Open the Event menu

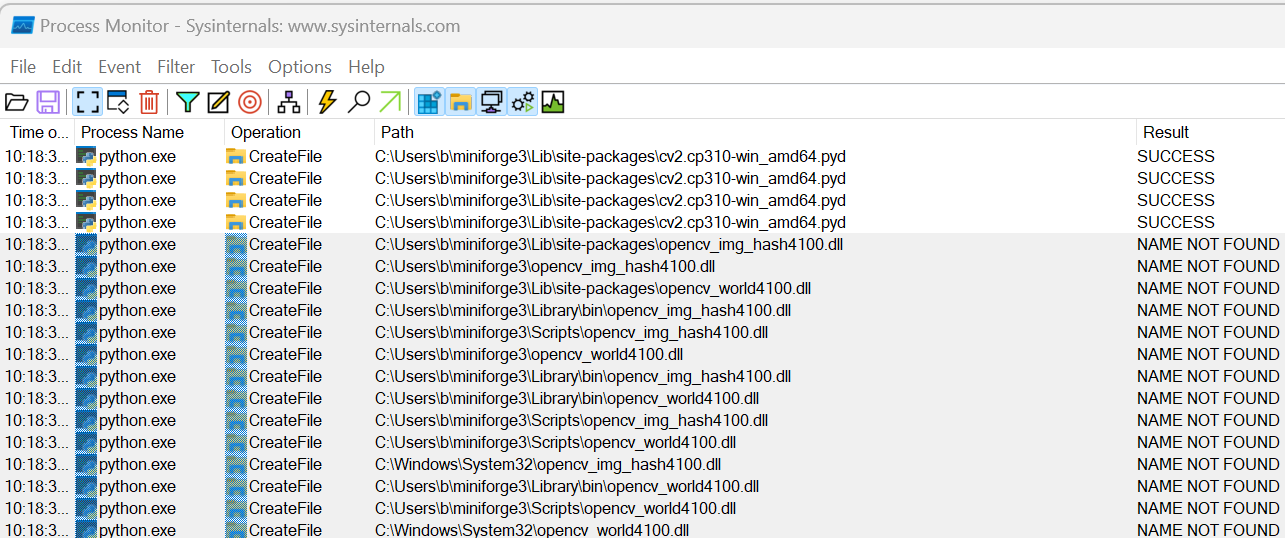point(119,67)
